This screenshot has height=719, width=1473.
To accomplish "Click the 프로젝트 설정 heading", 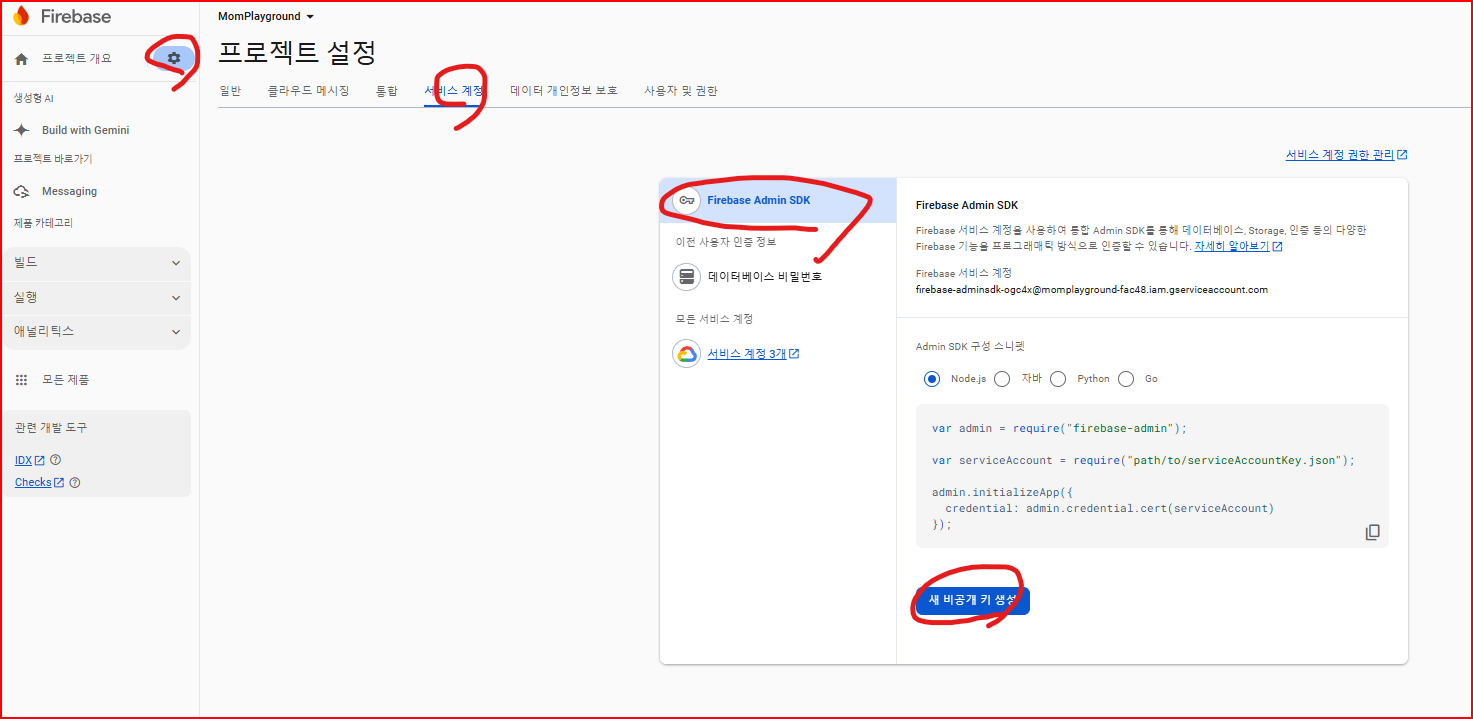I will (x=297, y=52).
